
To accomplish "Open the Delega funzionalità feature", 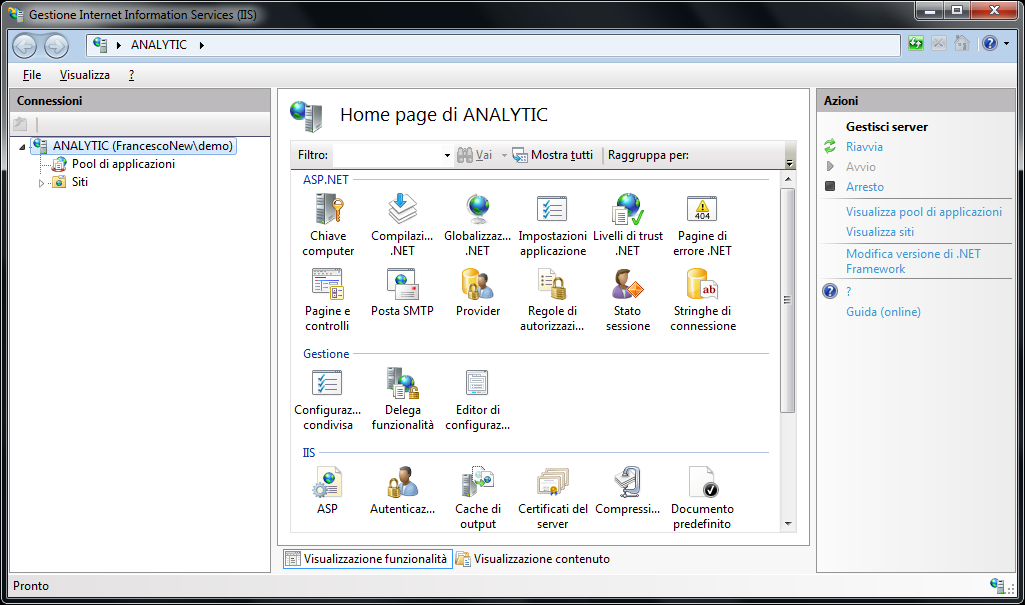I will click(402, 386).
